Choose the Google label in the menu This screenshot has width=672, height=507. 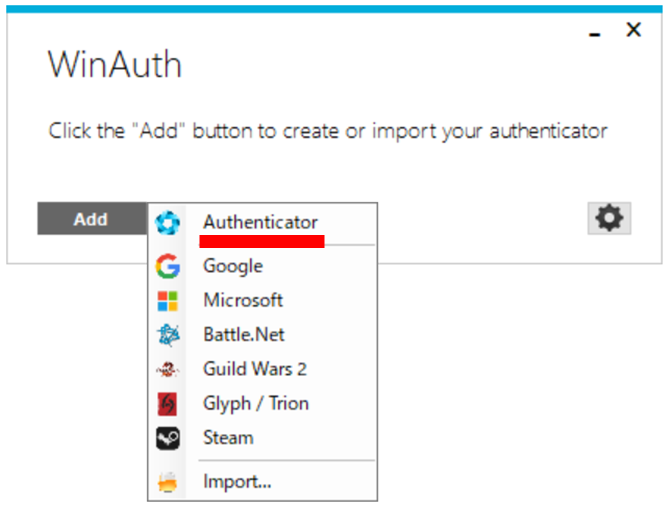[233, 266]
